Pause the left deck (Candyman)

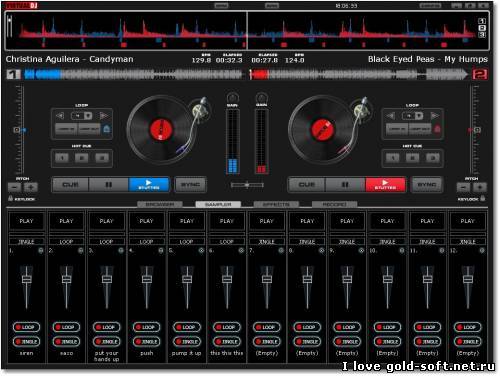[x=109, y=184]
